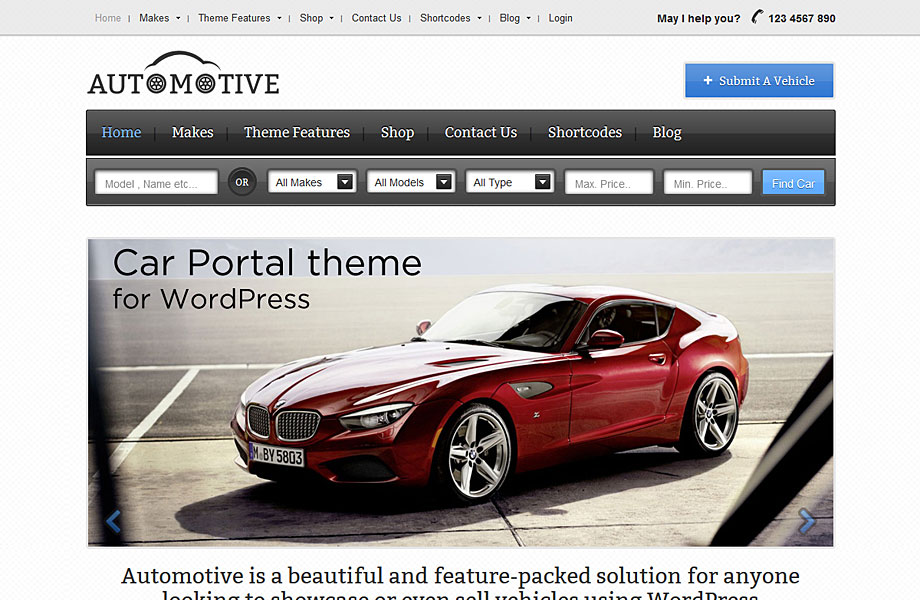920x600 pixels.
Task: Select Makes in main navigation
Action: 192,133
